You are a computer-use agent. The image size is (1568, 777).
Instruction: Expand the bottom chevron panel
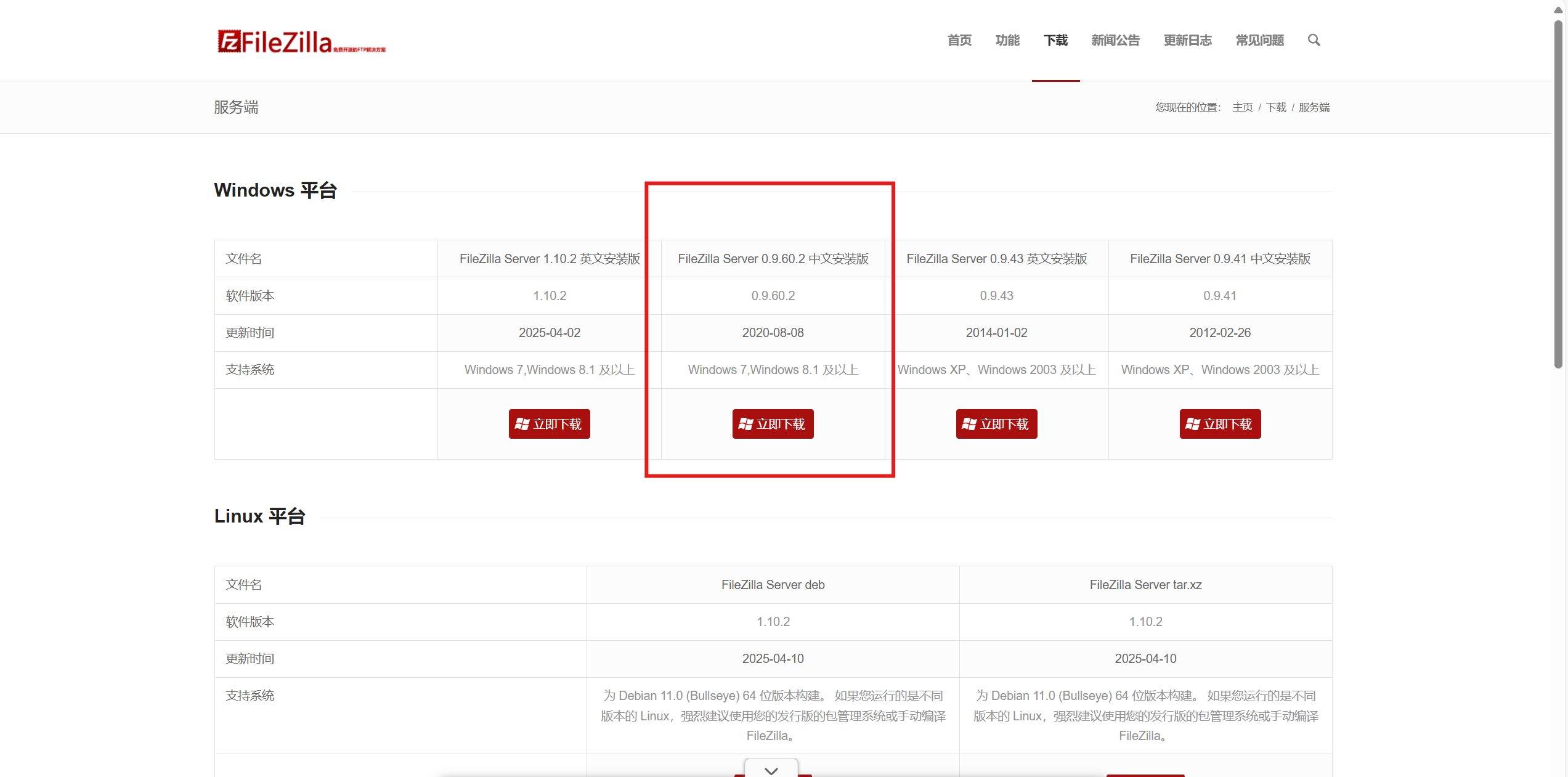click(x=771, y=770)
